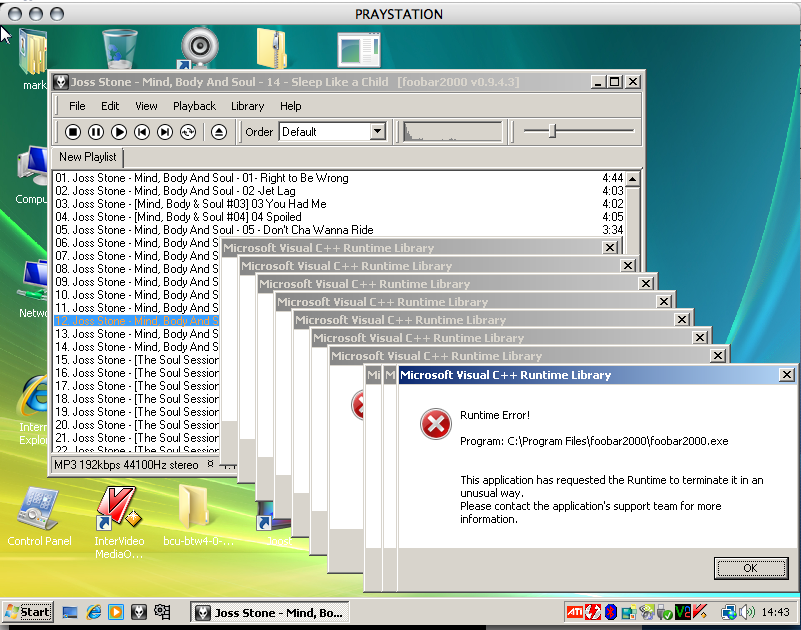The height and width of the screenshot is (630, 801).
Task: Click the Open (eject) toolbar icon
Action: tap(219, 132)
